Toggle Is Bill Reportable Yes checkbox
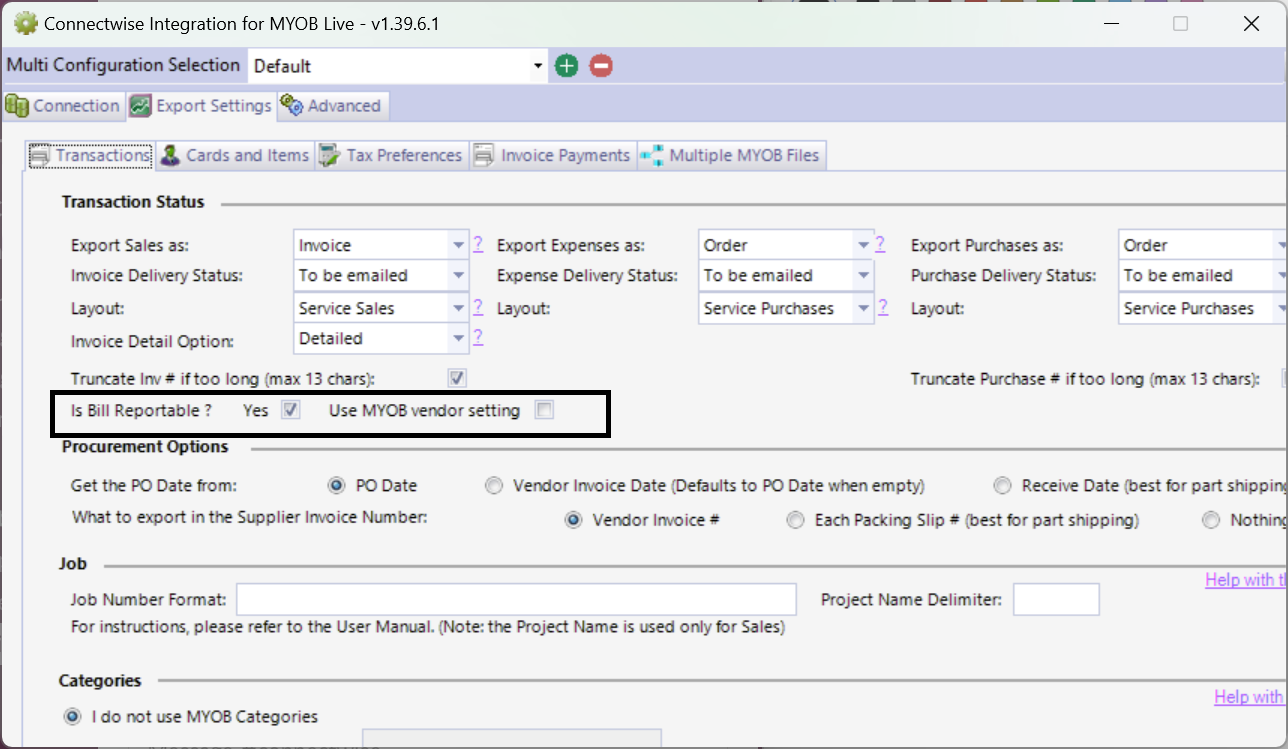This screenshot has height=750, width=1288. click(290, 410)
